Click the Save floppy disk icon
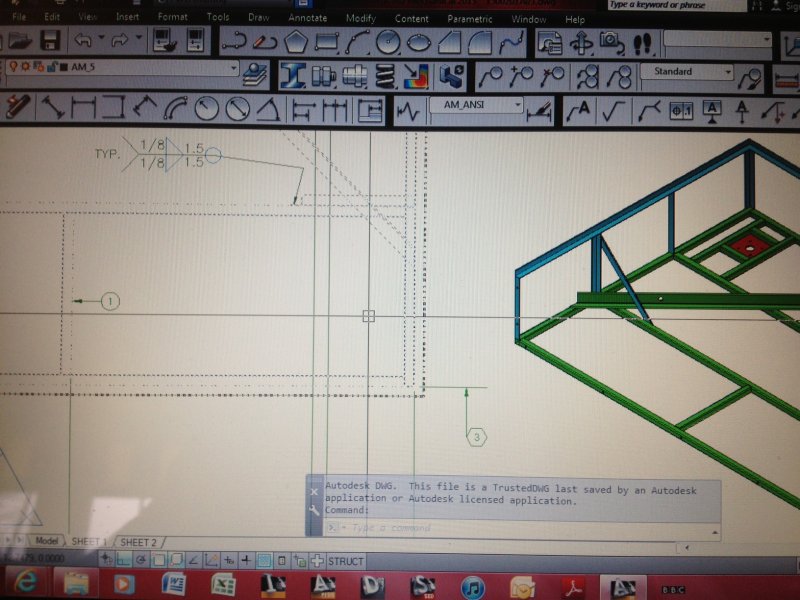Screen dimensions: 800x600 click(x=50, y=40)
